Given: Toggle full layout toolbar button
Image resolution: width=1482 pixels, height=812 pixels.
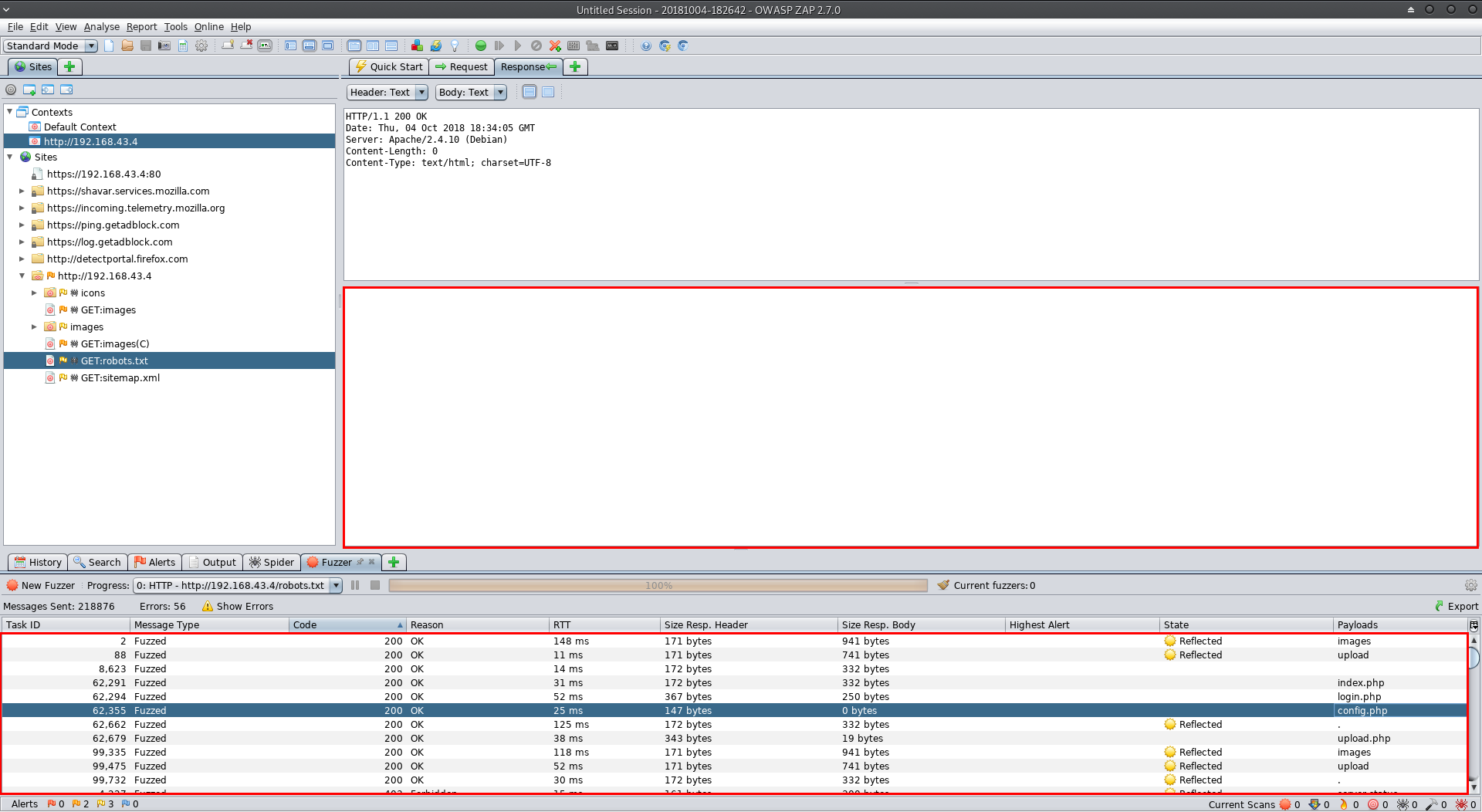Looking at the screenshot, I should 327,46.
